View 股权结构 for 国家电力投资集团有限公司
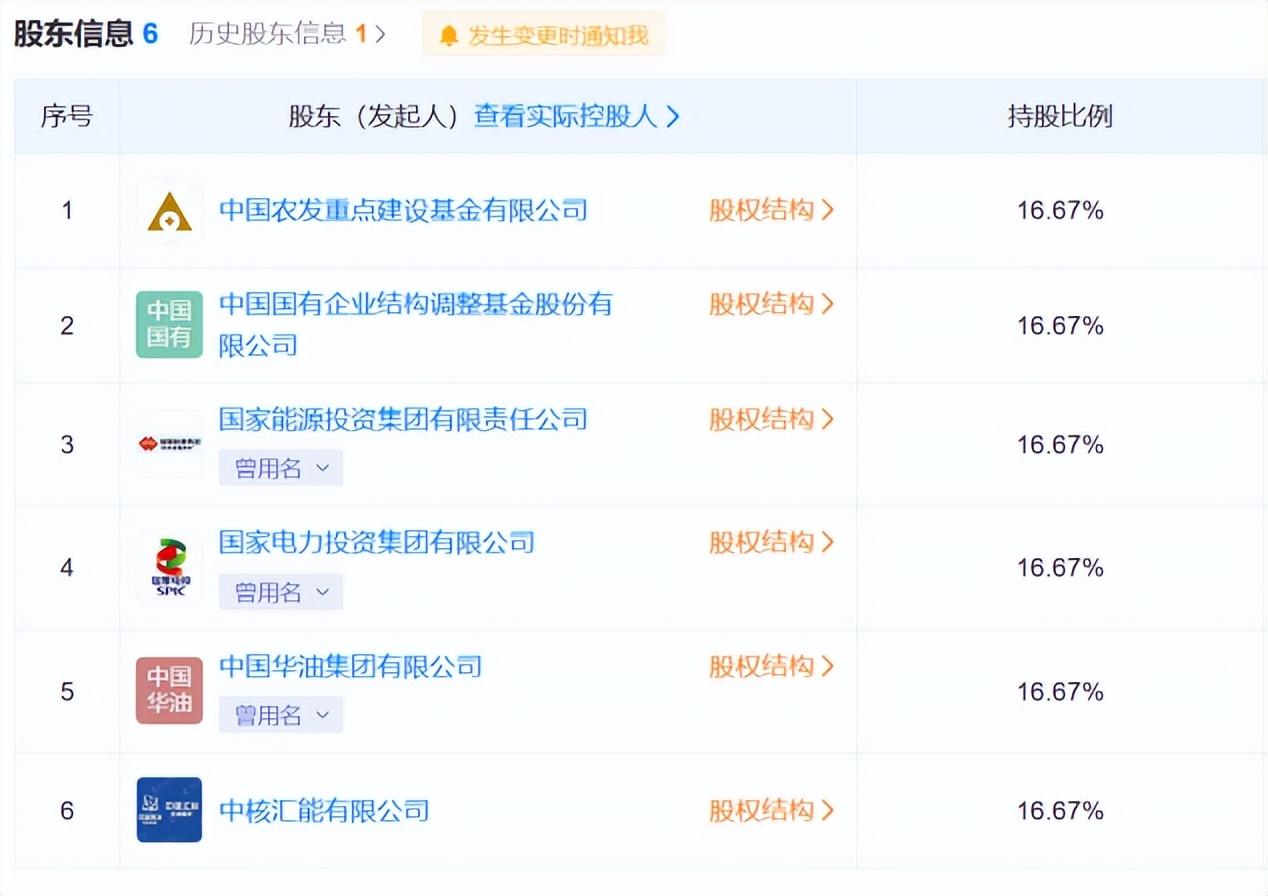The width and height of the screenshot is (1268, 896). point(771,543)
